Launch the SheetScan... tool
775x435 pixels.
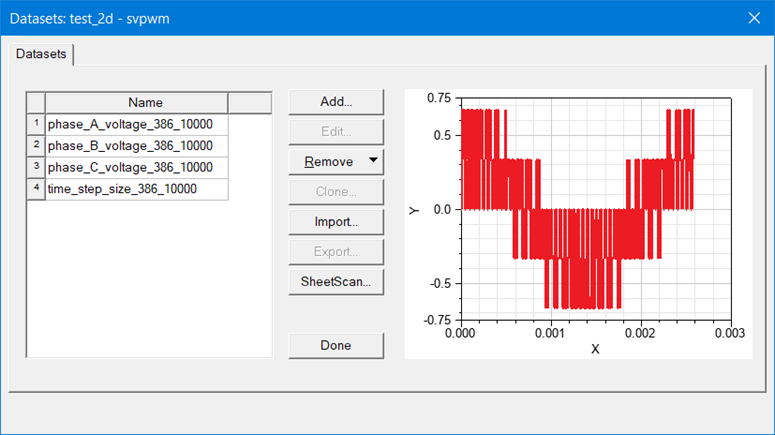point(336,282)
